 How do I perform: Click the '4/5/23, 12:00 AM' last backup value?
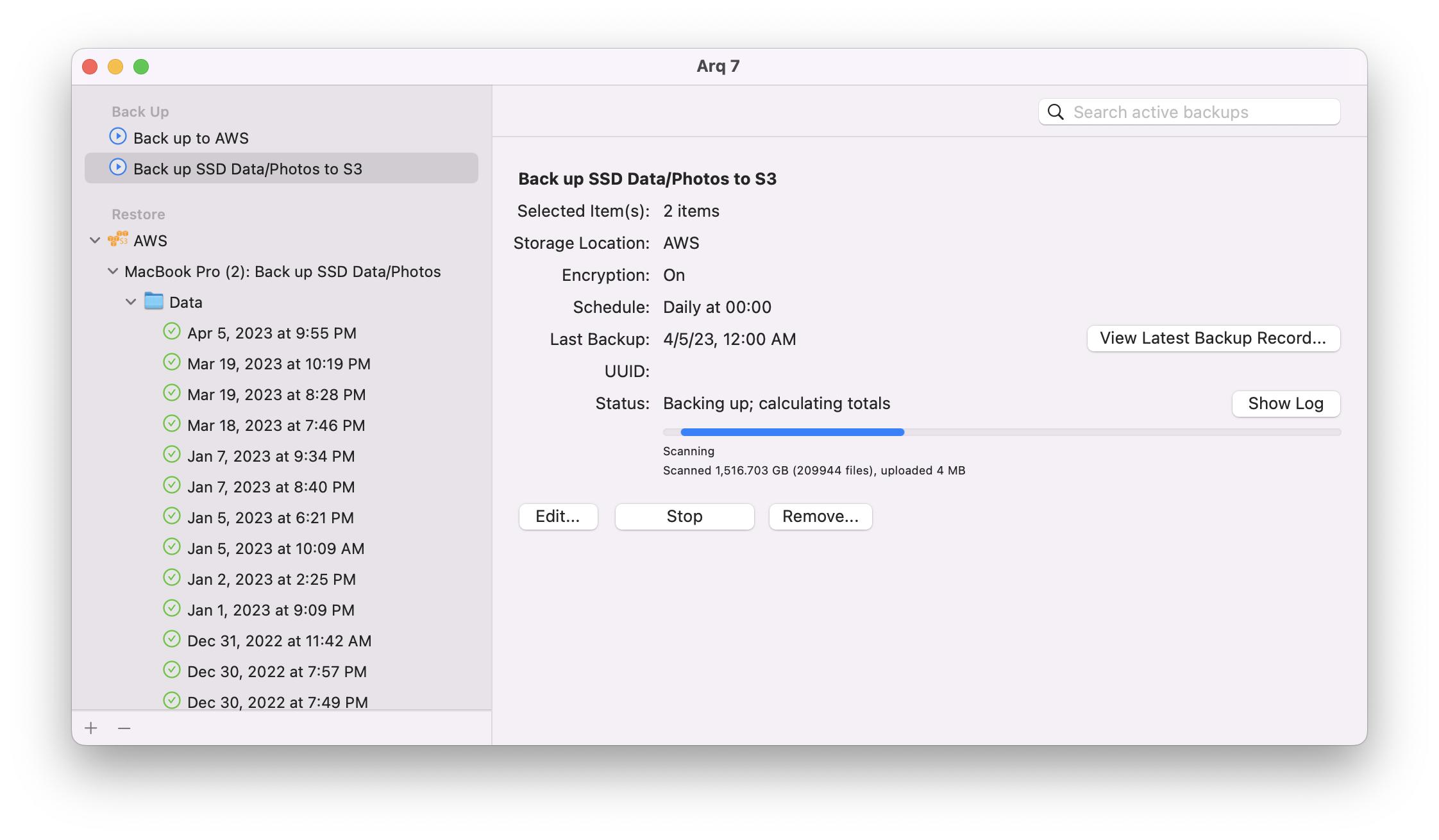pos(730,339)
